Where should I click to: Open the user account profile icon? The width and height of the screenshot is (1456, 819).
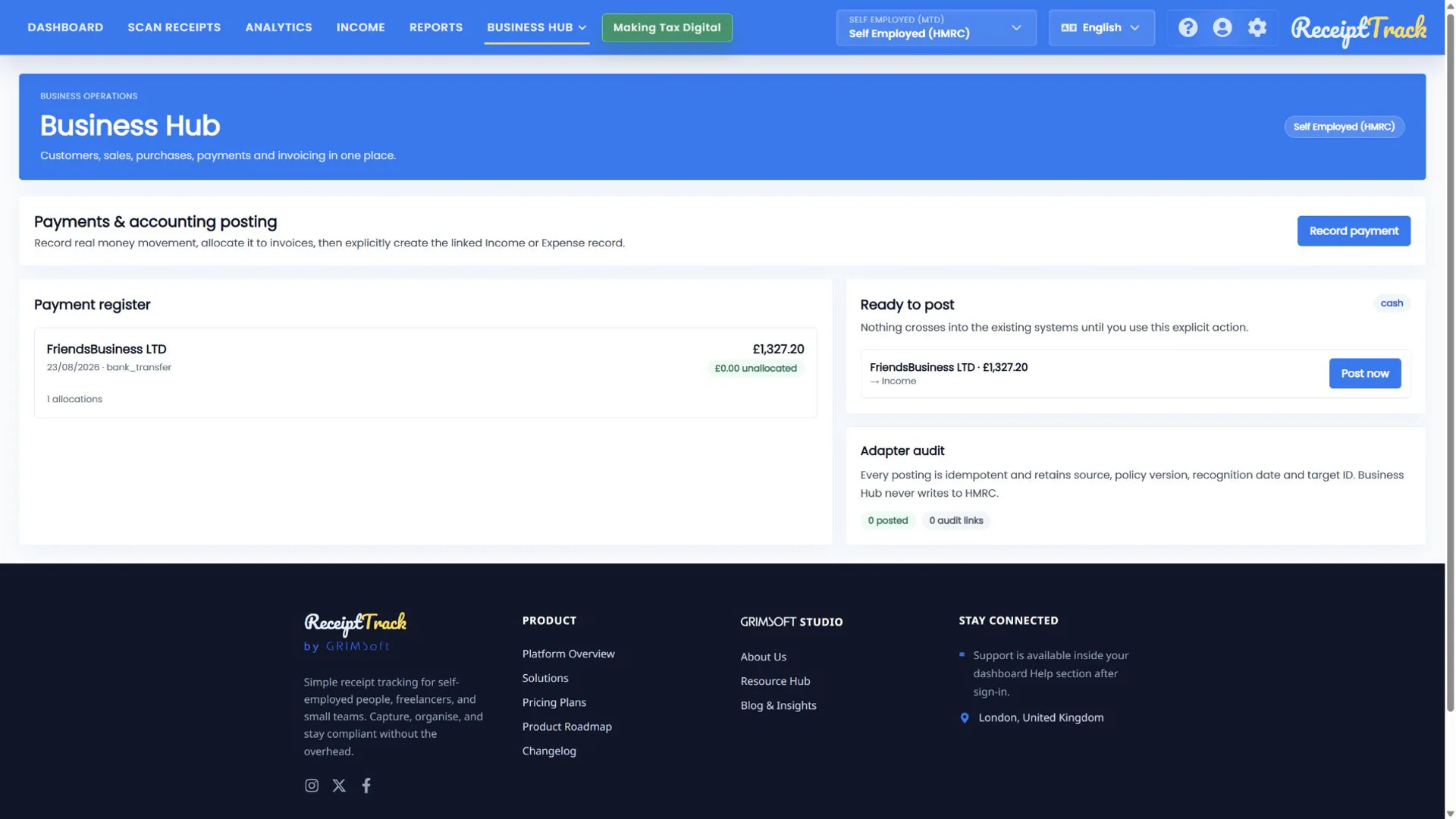[x=1222, y=27]
